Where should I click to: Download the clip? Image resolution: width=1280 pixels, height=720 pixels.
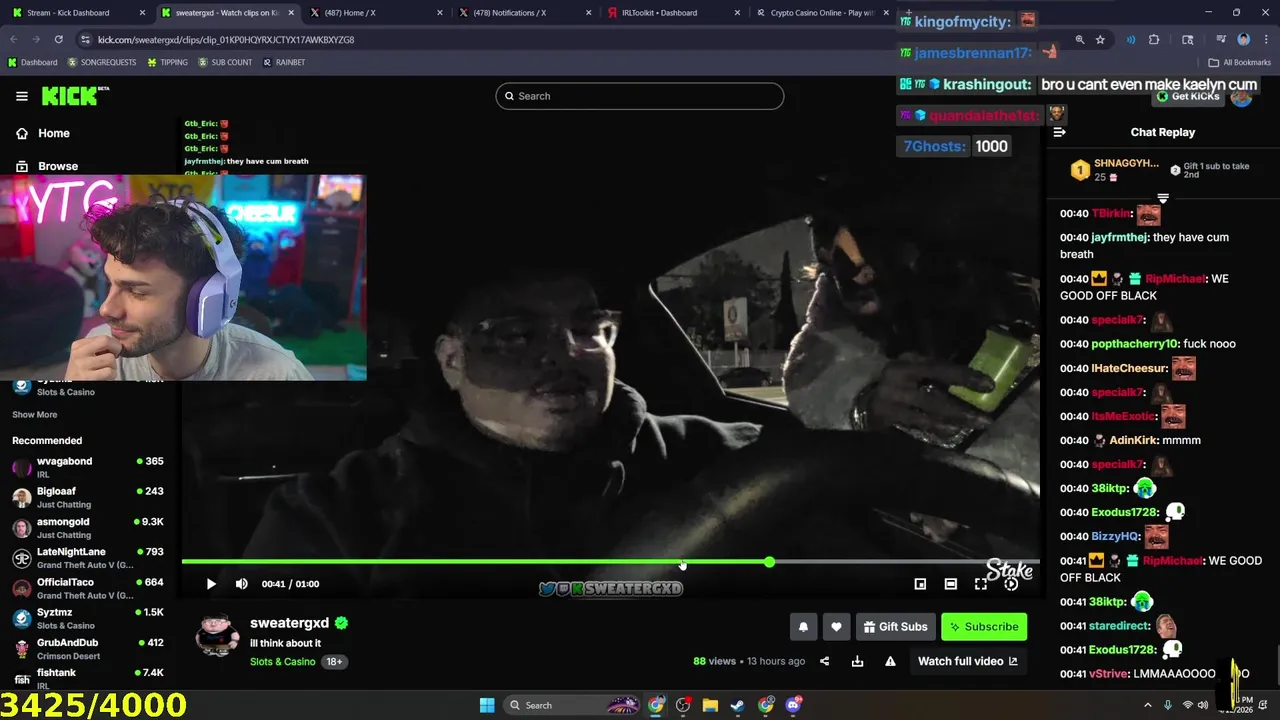pos(857,661)
